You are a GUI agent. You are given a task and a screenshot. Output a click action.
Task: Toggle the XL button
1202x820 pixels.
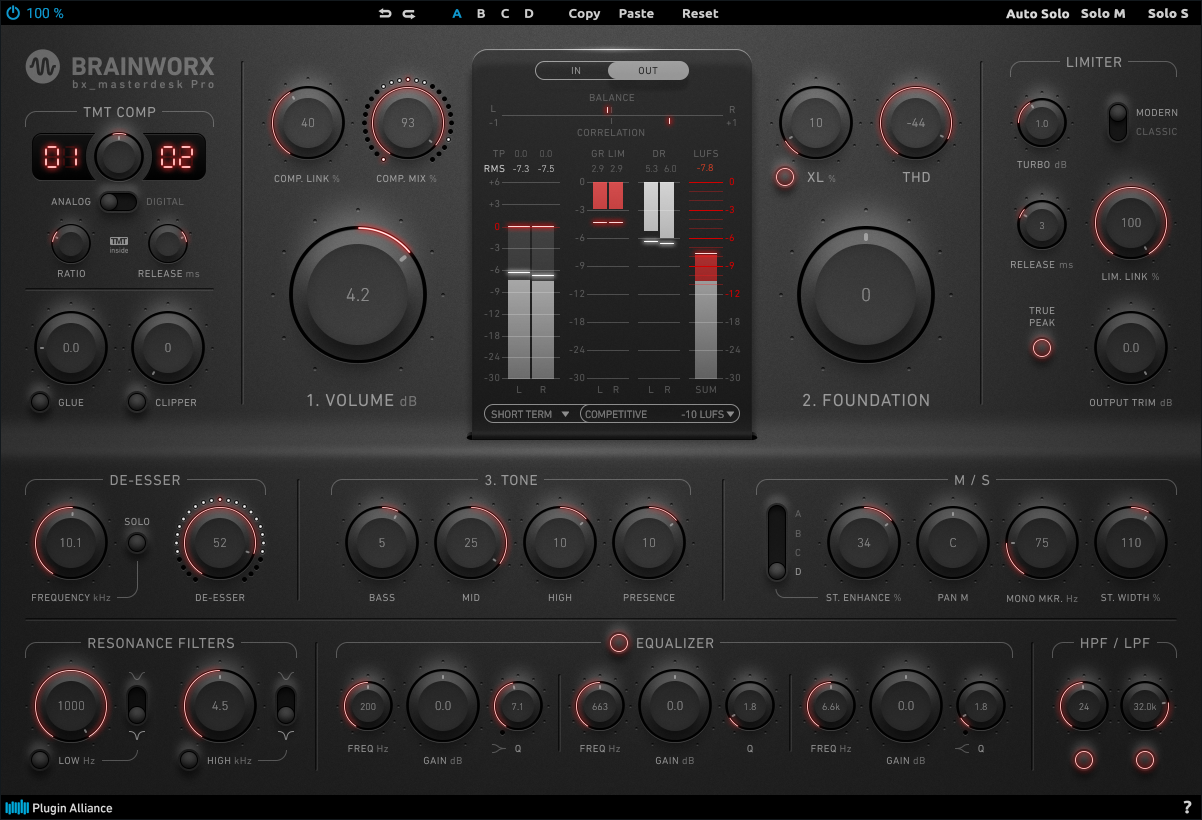click(x=785, y=177)
